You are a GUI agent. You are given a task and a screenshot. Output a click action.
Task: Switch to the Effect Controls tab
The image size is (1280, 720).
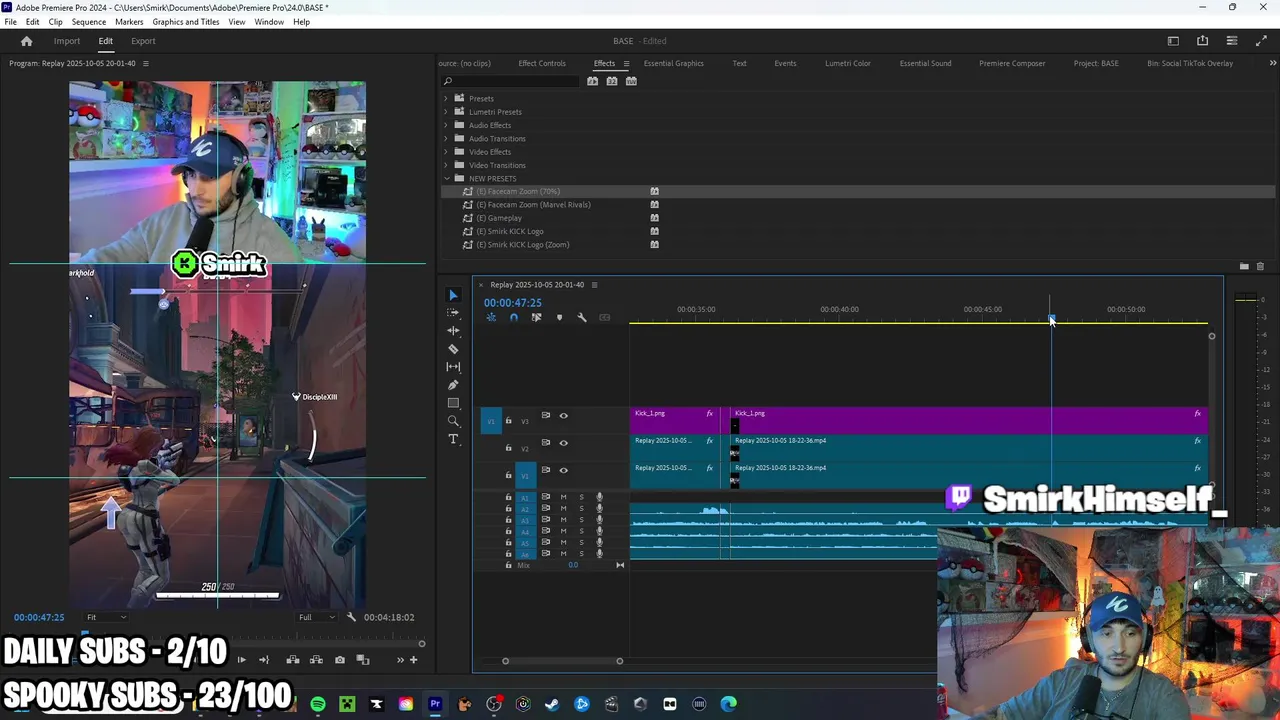coord(542,63)
